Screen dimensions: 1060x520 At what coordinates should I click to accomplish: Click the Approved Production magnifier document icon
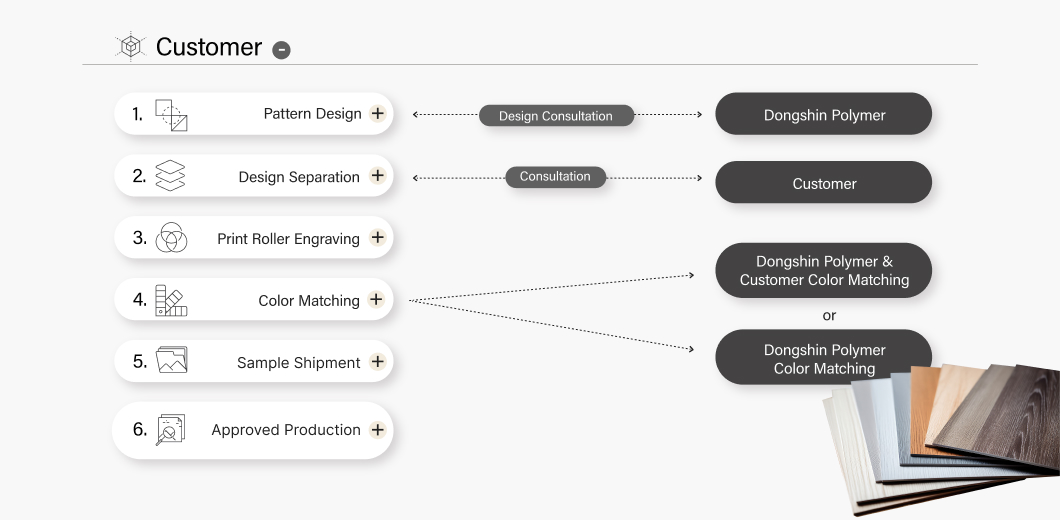(x=171, y=430)
